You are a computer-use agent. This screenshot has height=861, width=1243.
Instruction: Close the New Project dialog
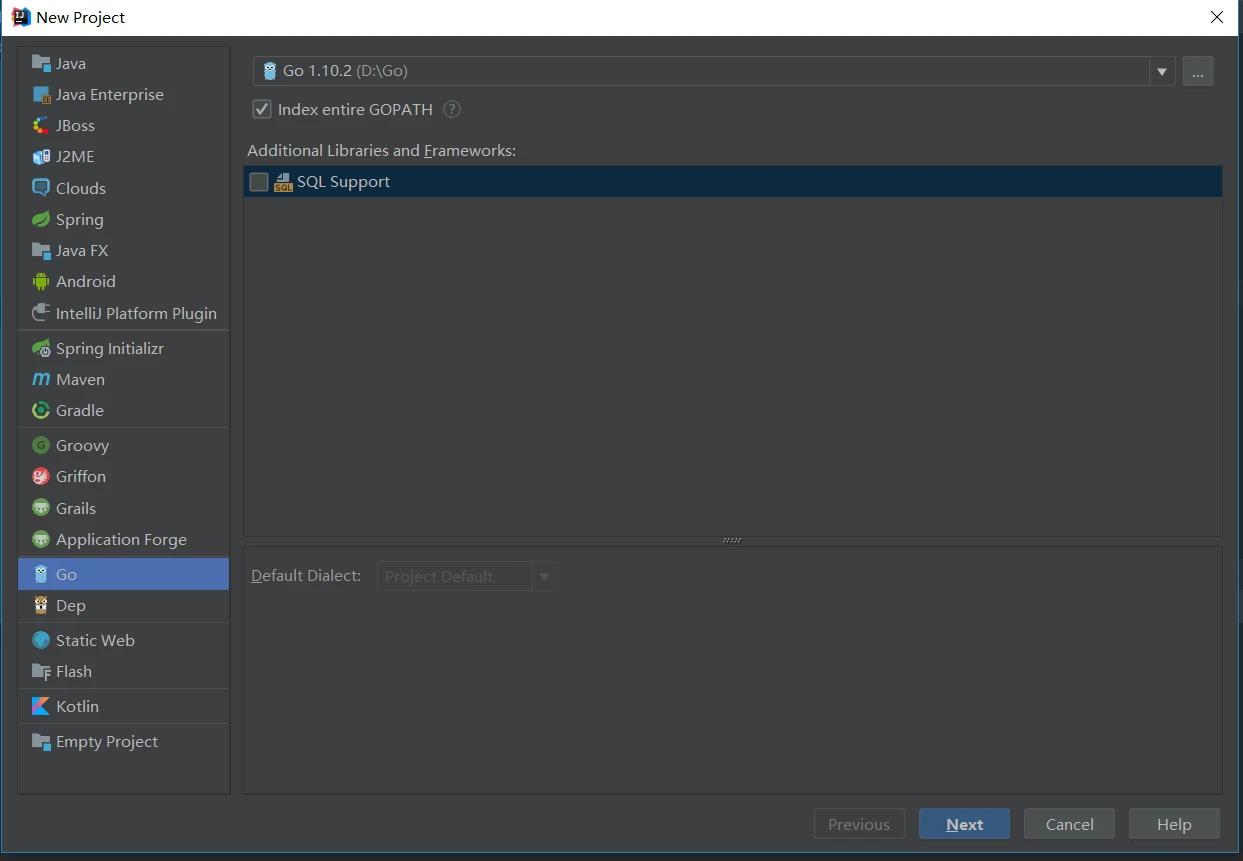pyautogui.click(x=1217, y=17)
